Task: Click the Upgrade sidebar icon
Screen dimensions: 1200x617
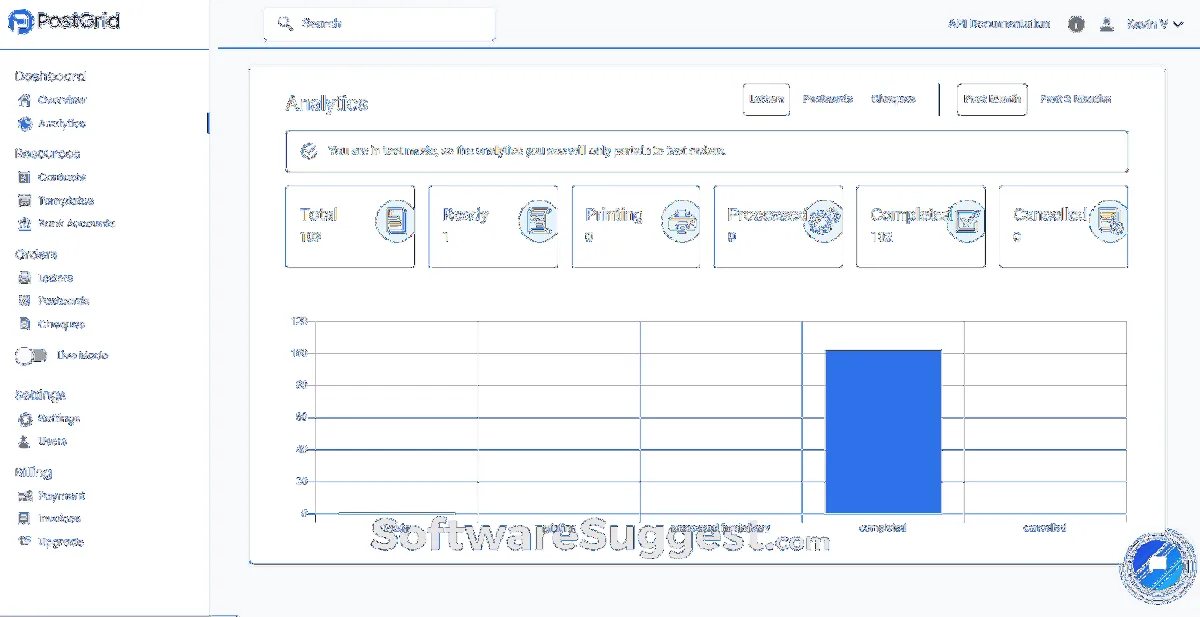Action: click(25, 542)
